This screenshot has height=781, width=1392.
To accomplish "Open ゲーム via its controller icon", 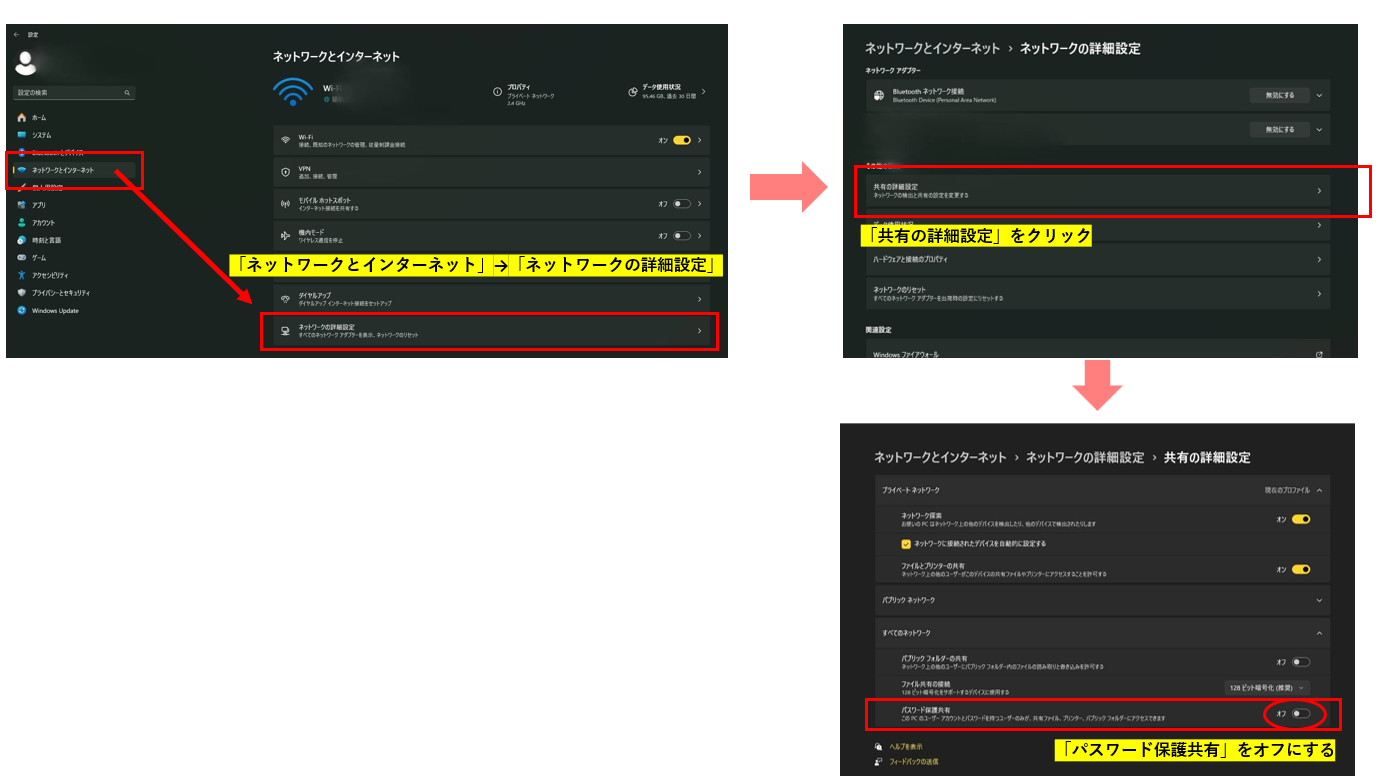I will point(22,258).
